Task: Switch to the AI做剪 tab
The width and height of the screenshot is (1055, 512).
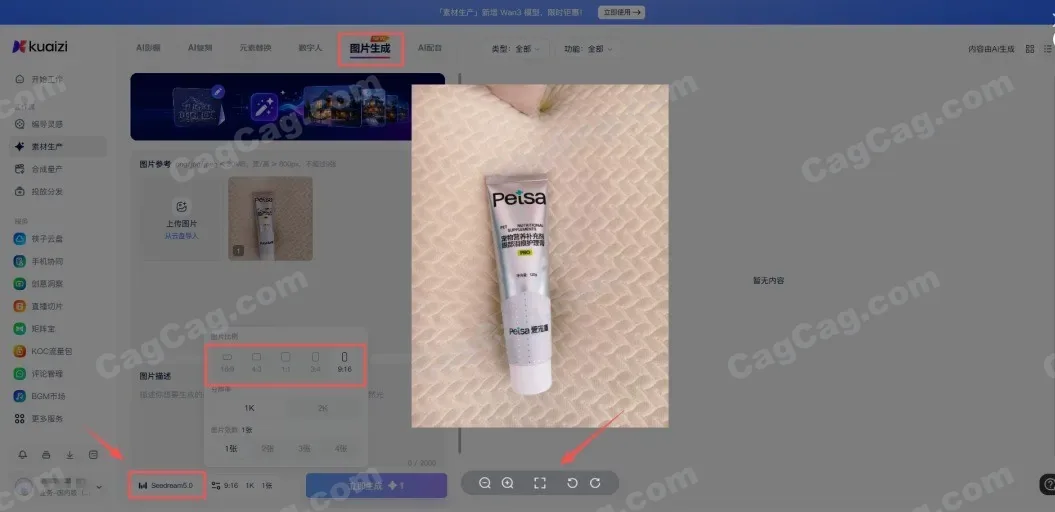Action: (x=200, y=48)
